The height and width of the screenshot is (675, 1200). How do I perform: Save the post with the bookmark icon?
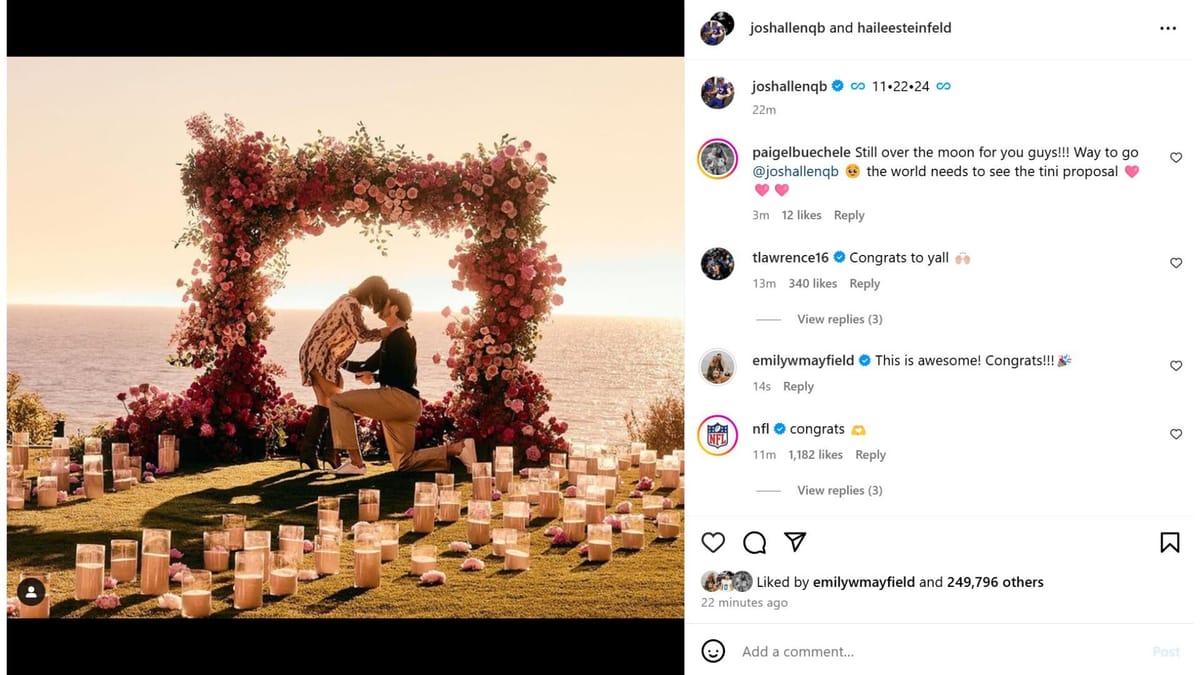[x=1170, y=542]
